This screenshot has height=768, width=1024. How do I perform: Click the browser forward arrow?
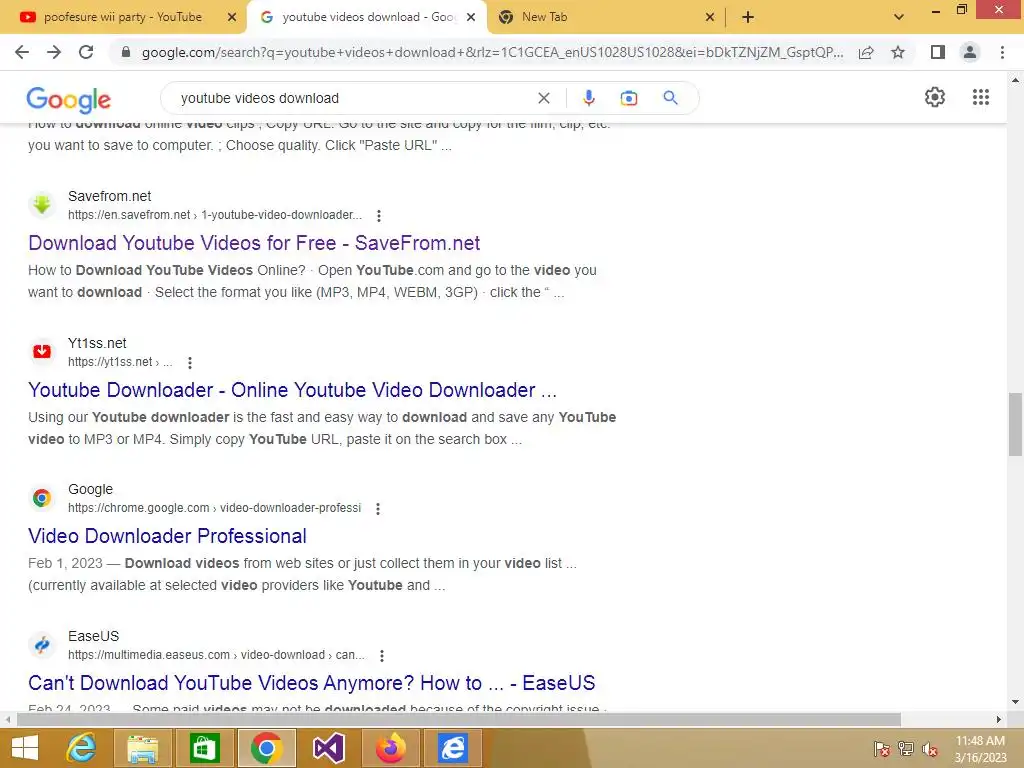54,52
